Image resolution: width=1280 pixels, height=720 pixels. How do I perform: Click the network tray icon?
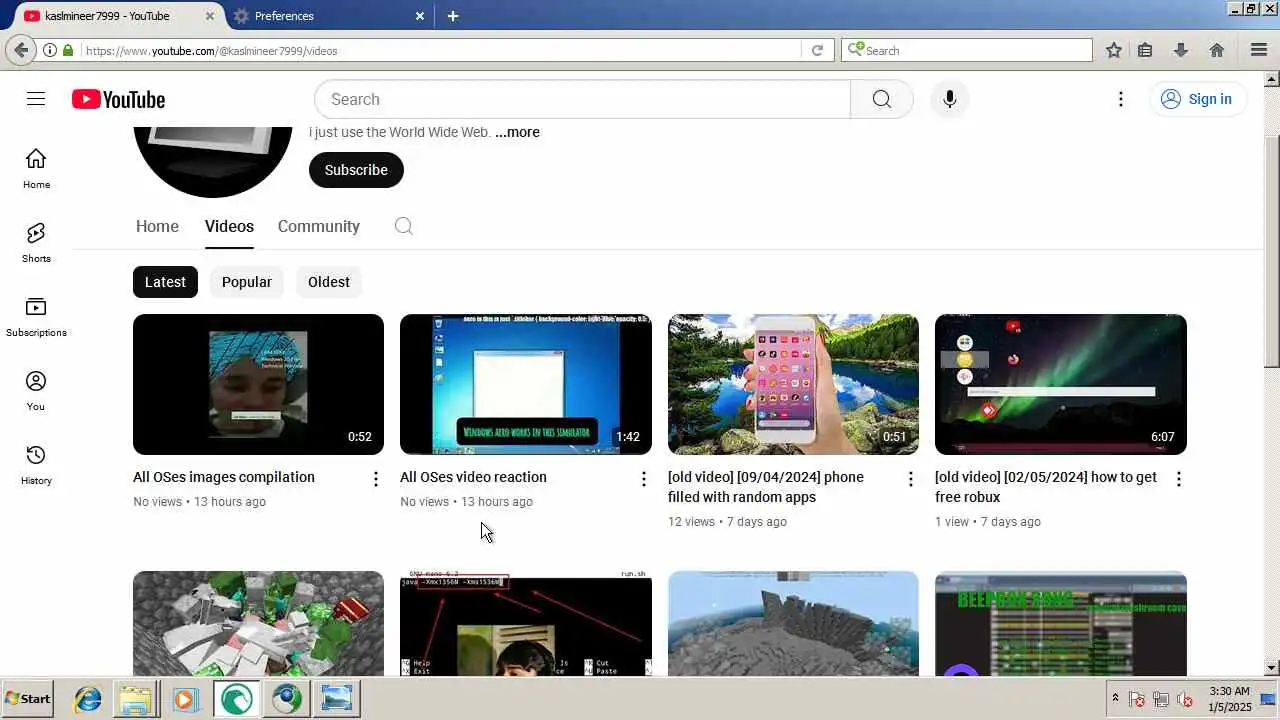[1161, 699]
